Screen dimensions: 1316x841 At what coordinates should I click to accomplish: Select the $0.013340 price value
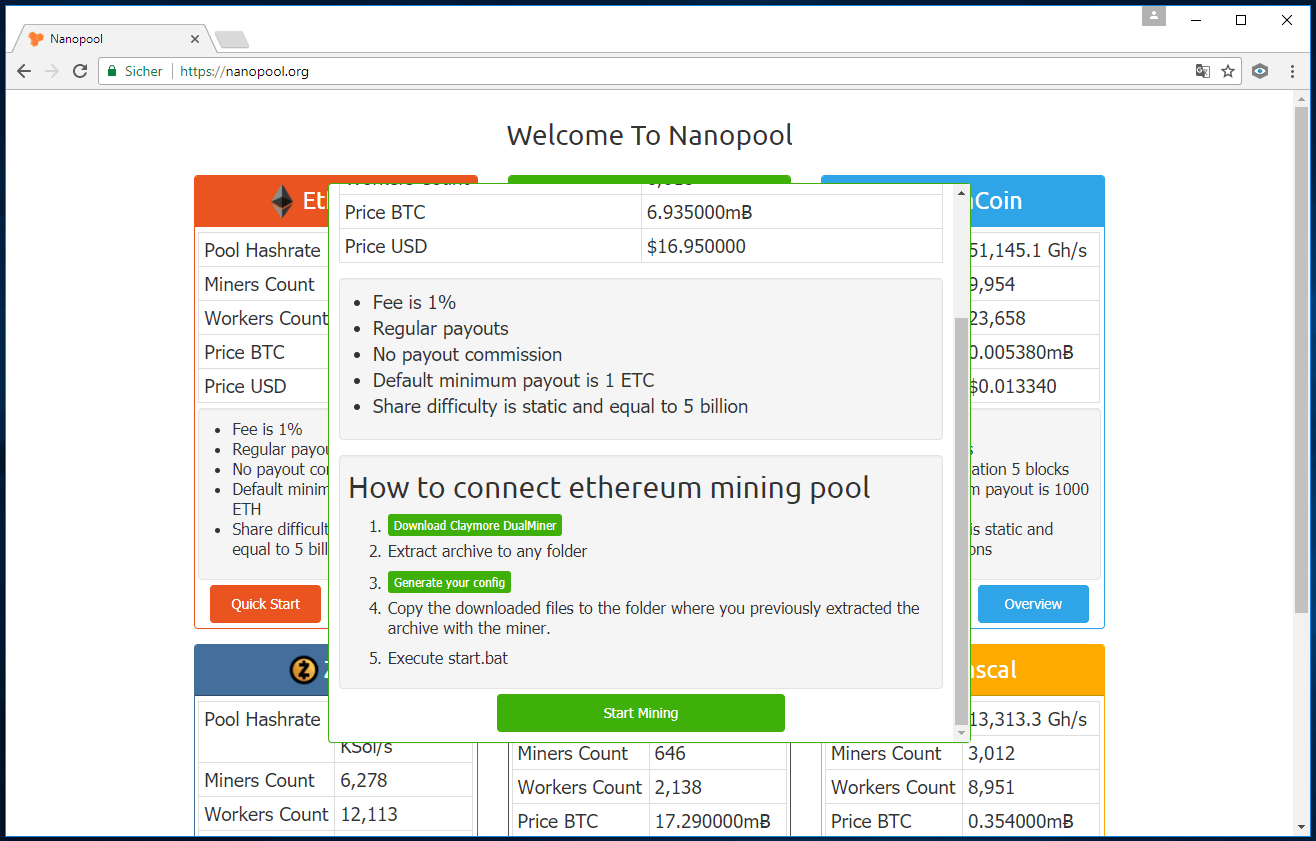[1012, 387]
